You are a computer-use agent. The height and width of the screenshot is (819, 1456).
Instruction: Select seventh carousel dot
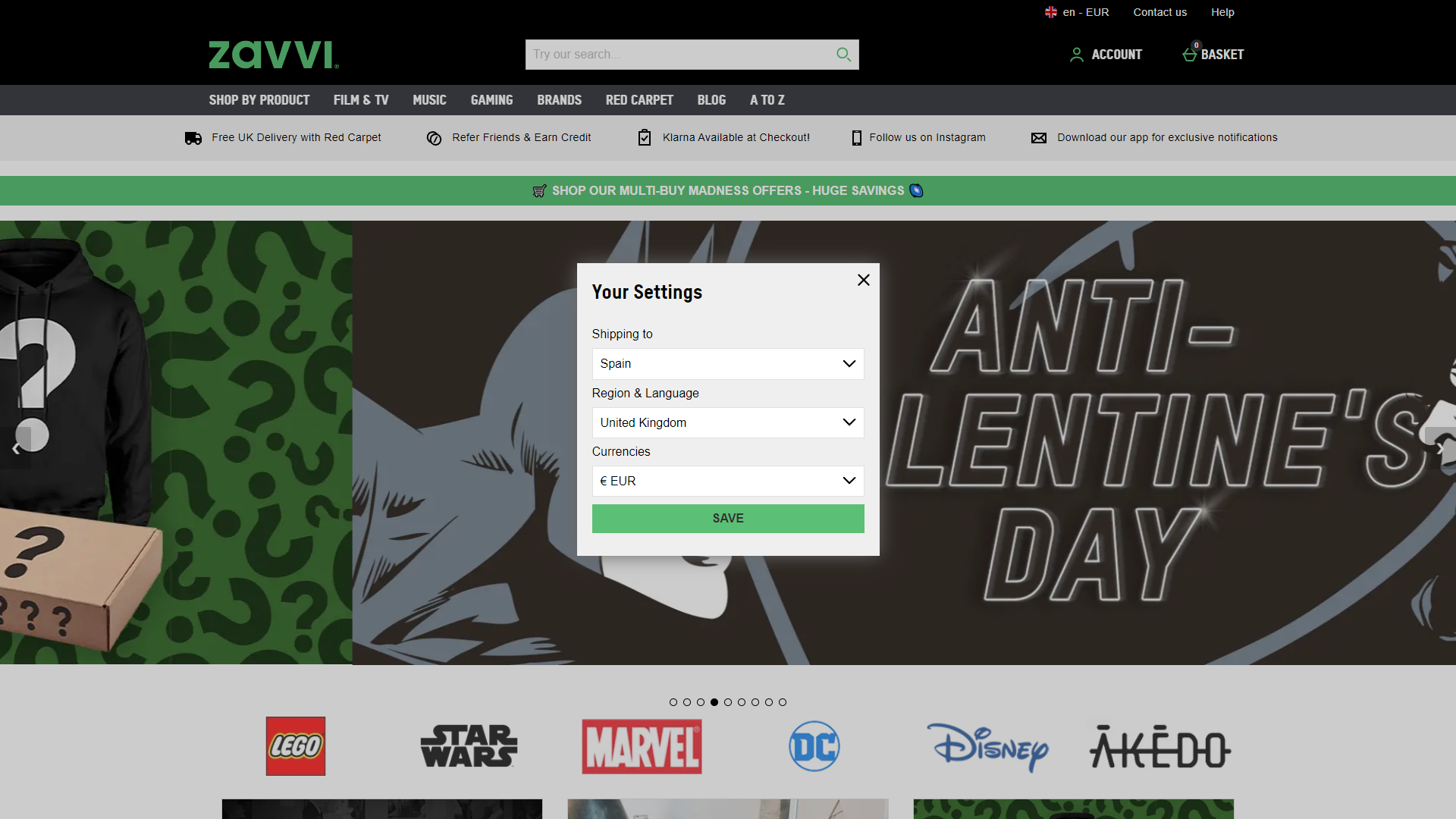pos(755,702)
